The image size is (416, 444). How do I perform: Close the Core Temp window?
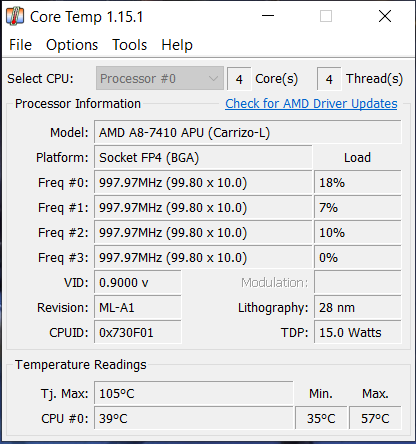(385, 16)
